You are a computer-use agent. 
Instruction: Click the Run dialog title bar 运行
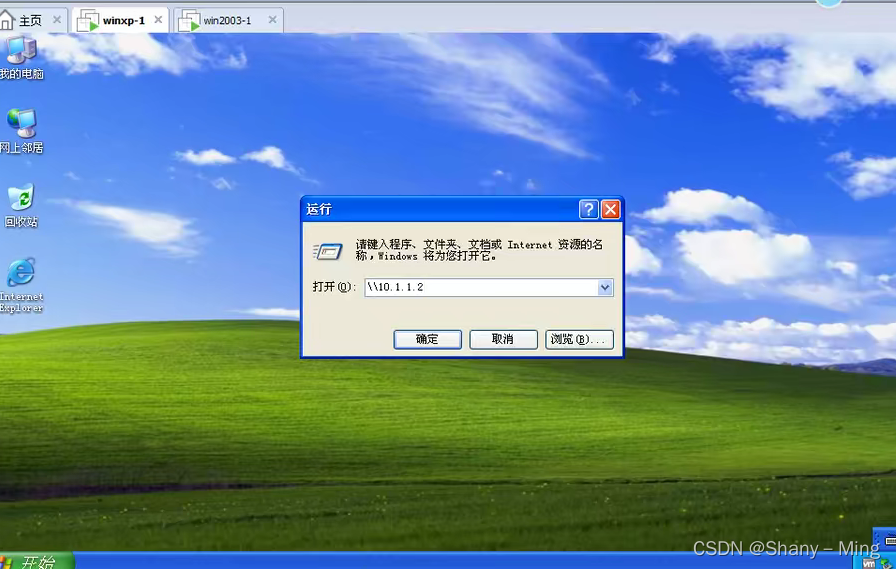[440, 209]
